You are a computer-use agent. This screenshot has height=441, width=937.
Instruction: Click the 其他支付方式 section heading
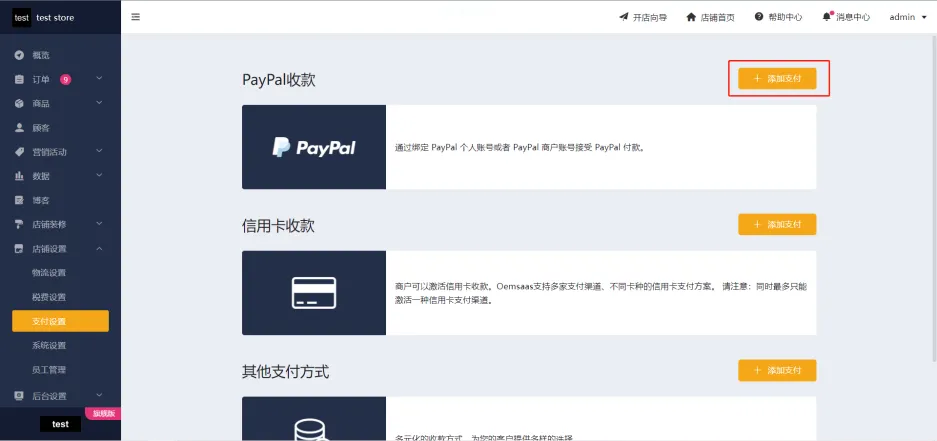286,372
